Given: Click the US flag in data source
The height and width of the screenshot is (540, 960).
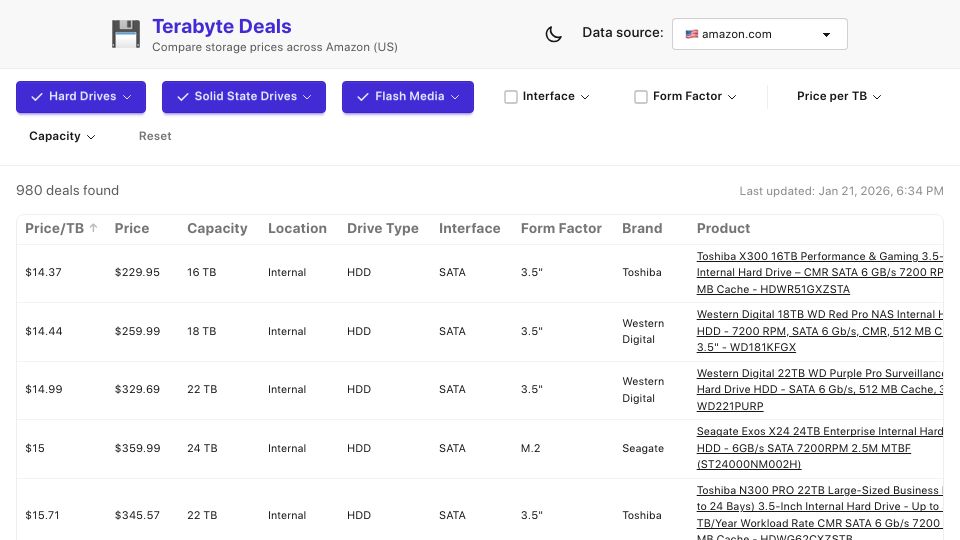Looking at the screenshot, I should click(x=692, y=34).
